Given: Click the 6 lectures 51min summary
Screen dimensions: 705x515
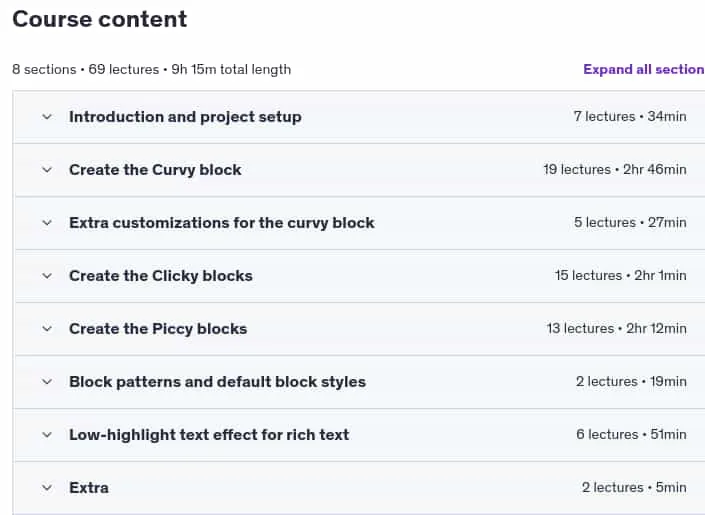Looking at the screenshot, I should pos(631,434).
